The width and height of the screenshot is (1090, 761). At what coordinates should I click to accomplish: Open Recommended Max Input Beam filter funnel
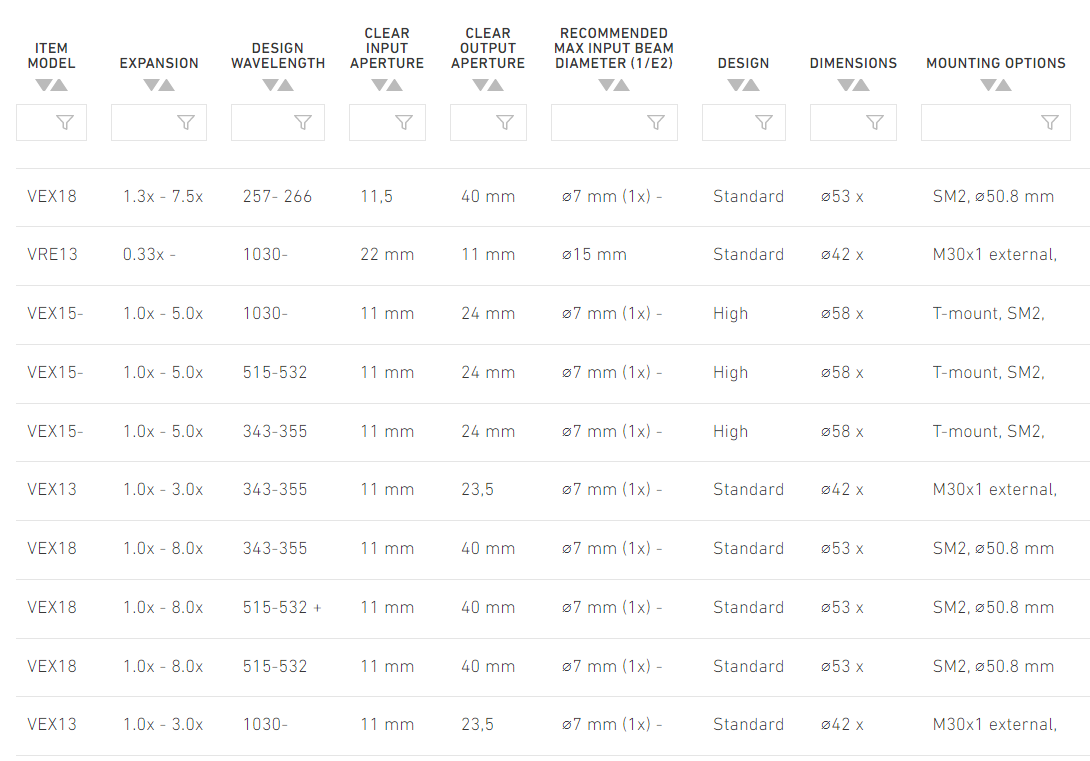pos(656,123)
